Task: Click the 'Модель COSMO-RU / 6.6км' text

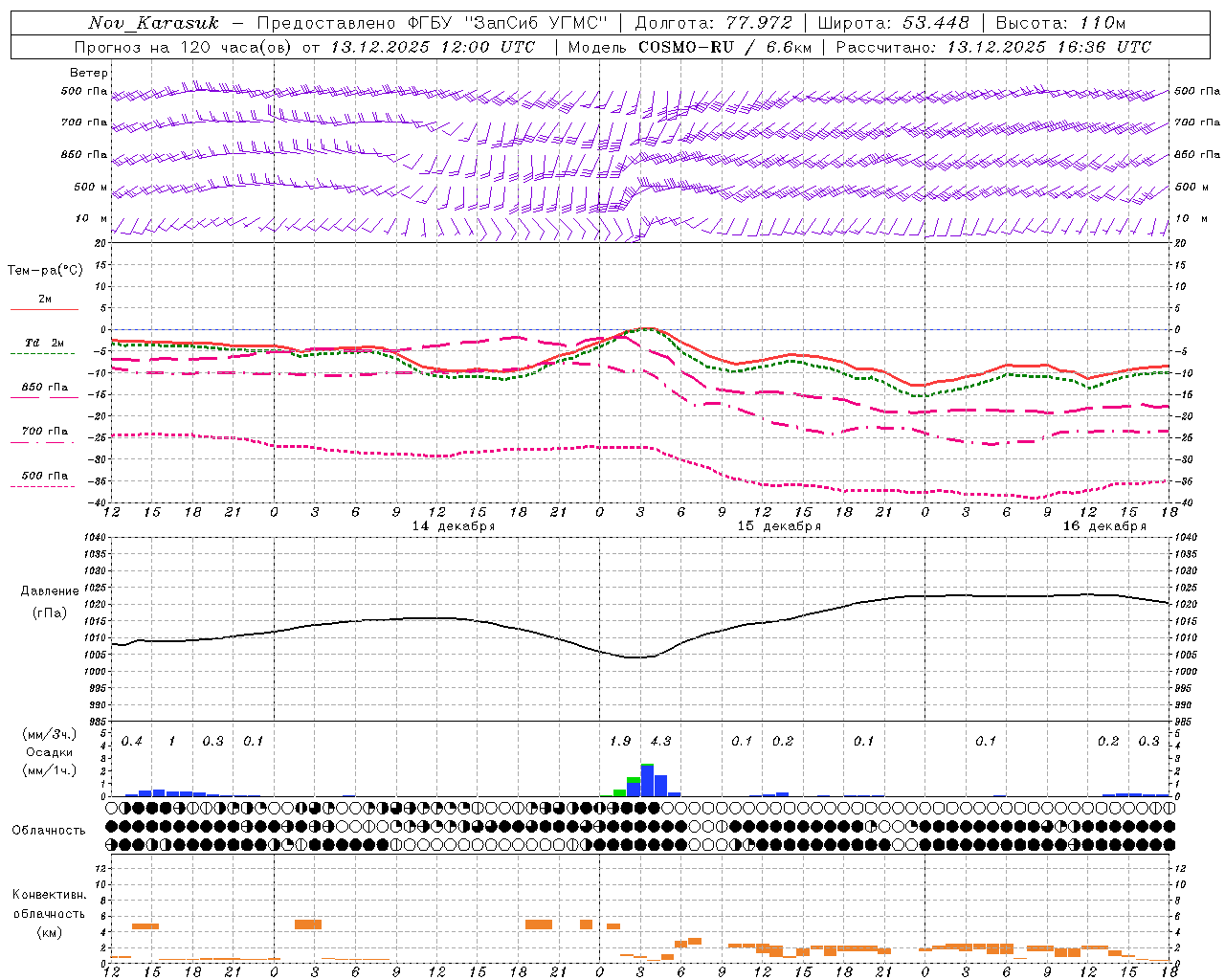Action: pos(690,47)
